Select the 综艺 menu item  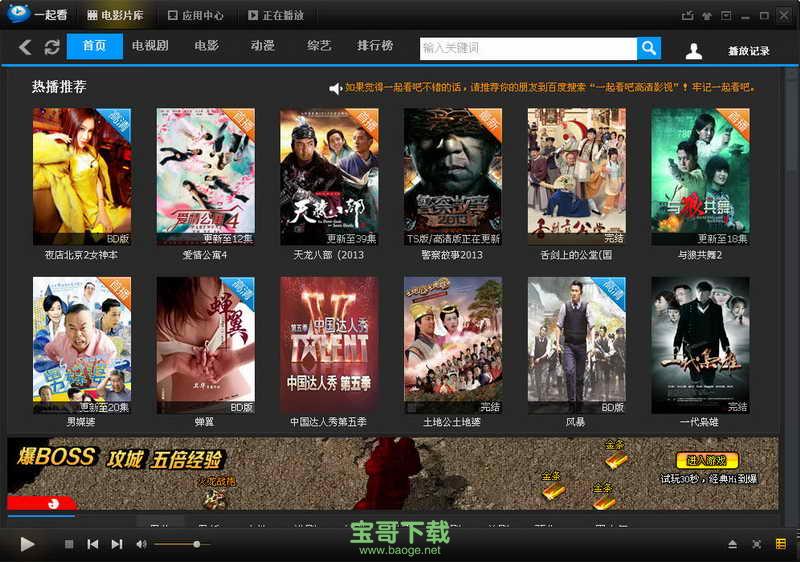pos(319,46)
